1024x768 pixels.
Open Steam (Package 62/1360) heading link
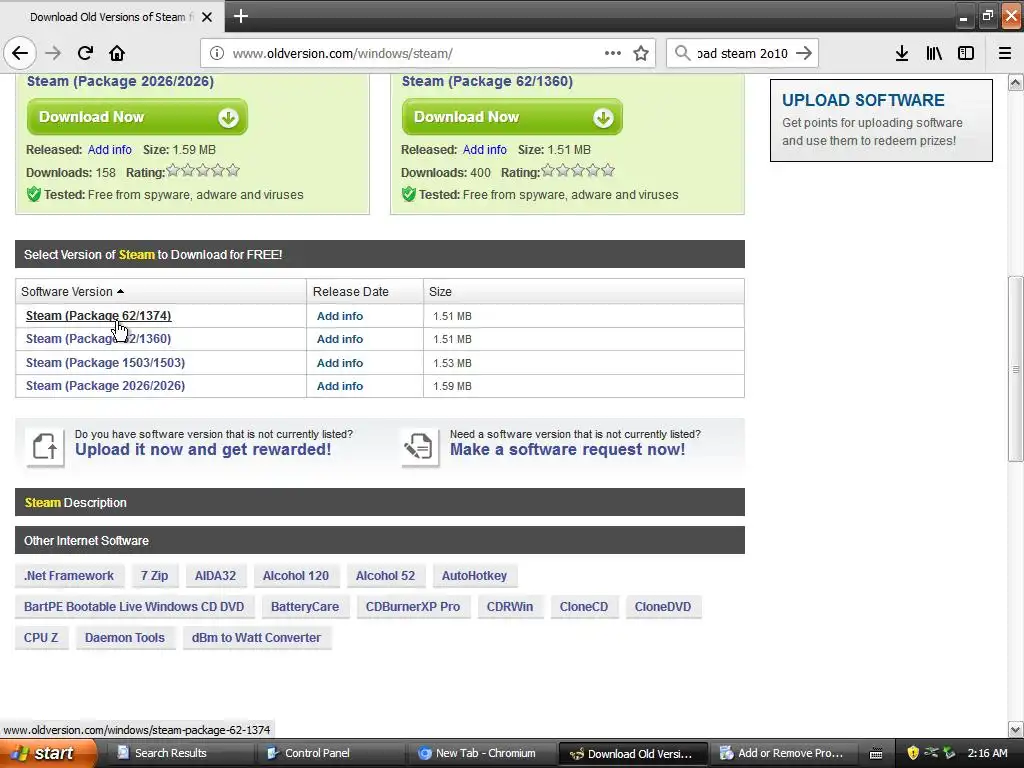point(487,81)
